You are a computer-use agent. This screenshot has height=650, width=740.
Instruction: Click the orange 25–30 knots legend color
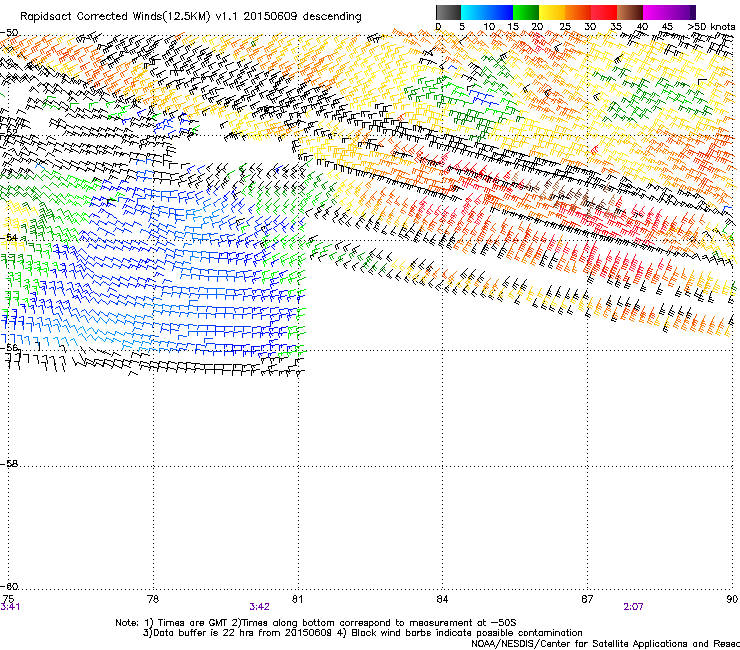coord(578,12)
